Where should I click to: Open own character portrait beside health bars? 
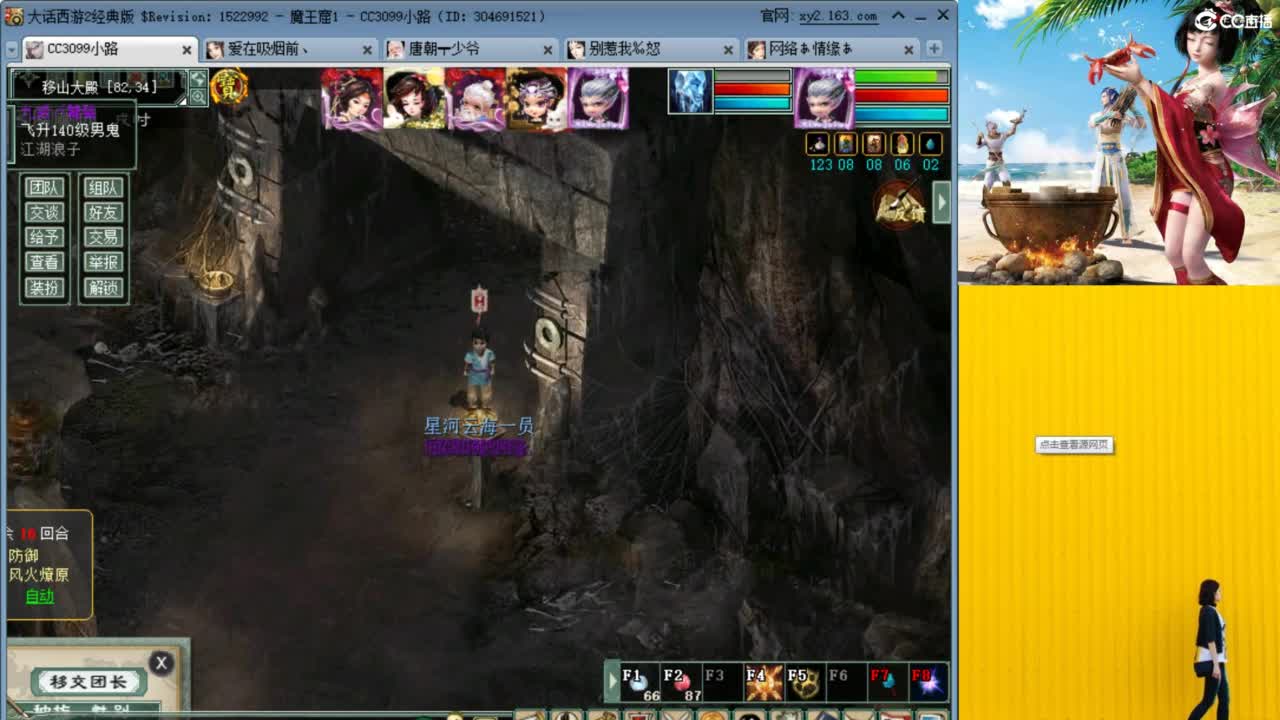pos(824,98)
